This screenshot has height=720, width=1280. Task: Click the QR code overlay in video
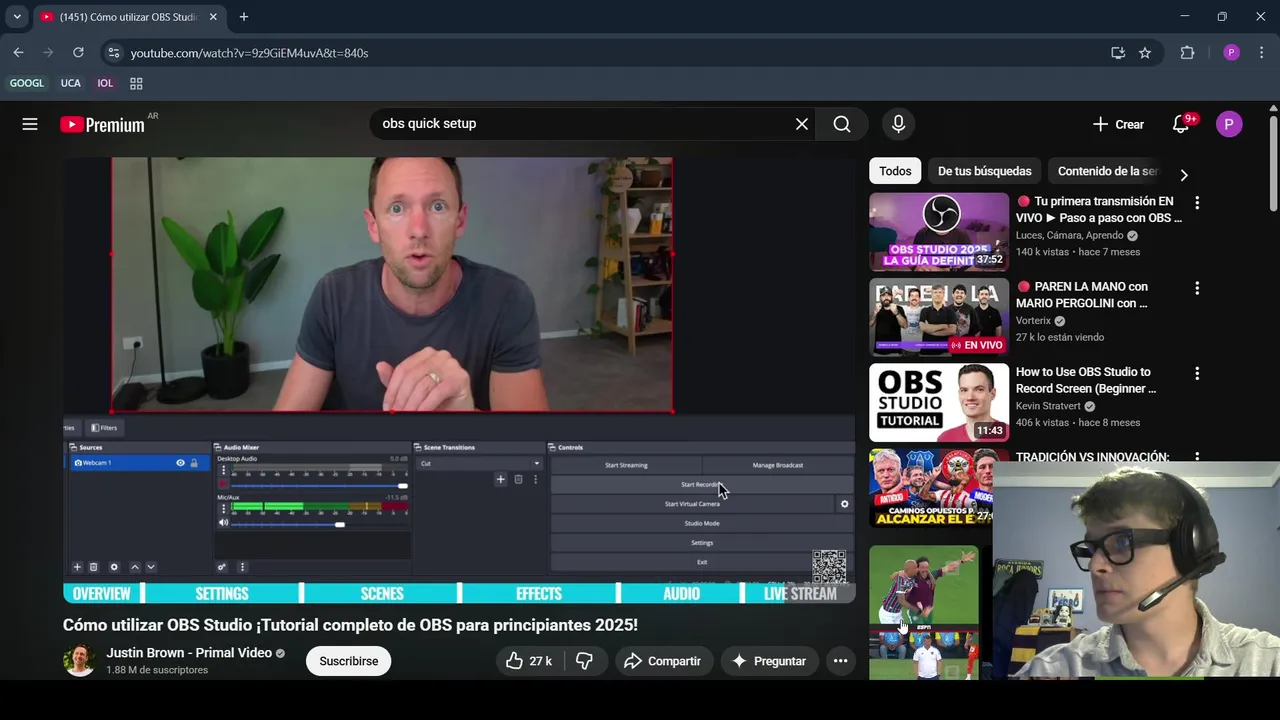tap(829, 567)
